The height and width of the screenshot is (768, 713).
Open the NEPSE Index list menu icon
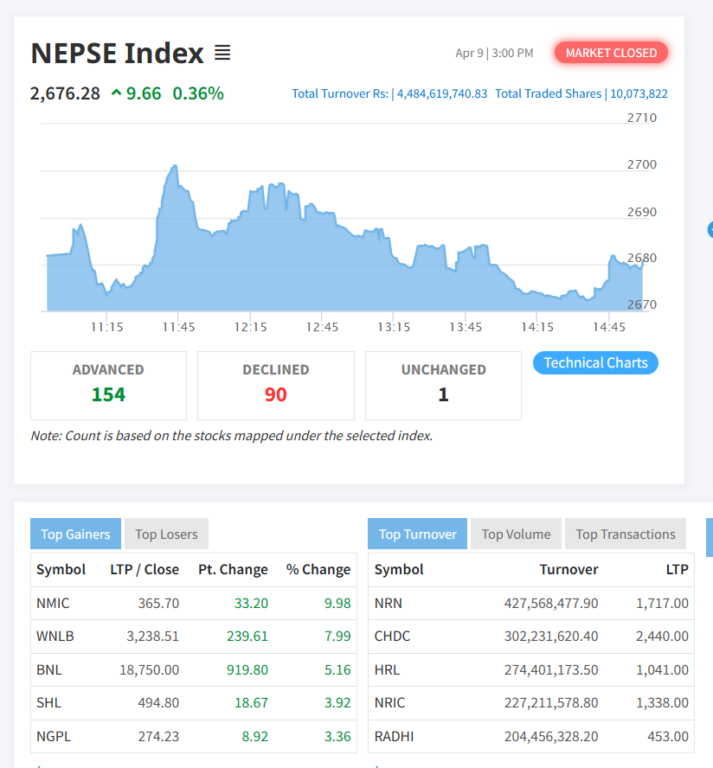222,52
